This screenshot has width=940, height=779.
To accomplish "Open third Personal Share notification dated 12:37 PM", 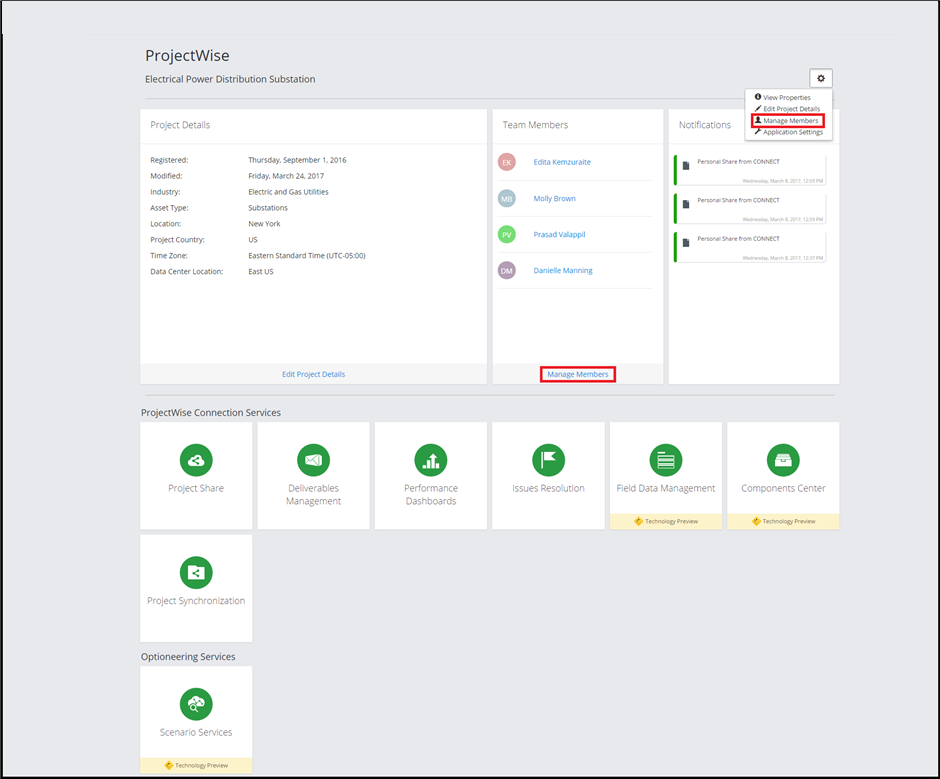I will pos(750,247).
